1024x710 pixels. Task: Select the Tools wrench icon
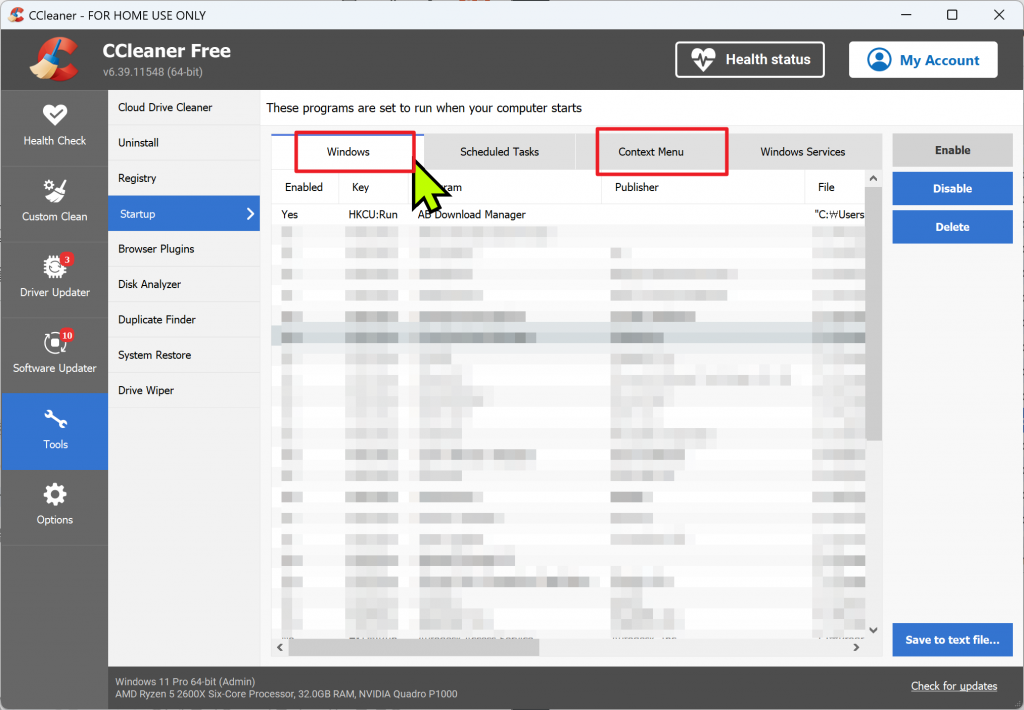54,419
